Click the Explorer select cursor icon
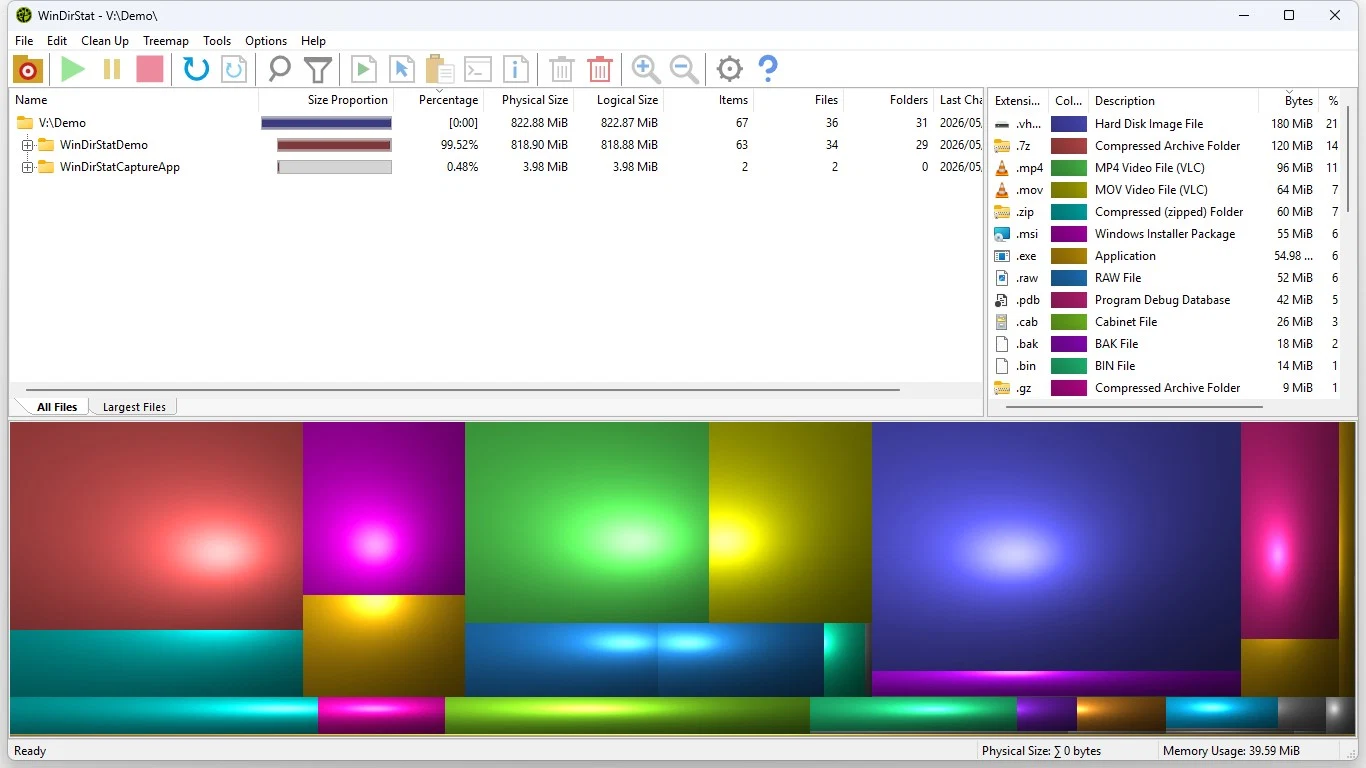1366x768 pixels. pyautogui.click(x=401, y=69)
